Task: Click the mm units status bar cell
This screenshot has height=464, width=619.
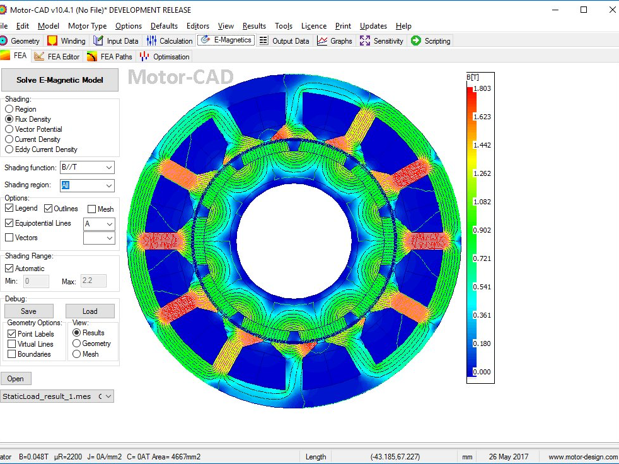Action: pyautogui.click(x=467, y=457)
